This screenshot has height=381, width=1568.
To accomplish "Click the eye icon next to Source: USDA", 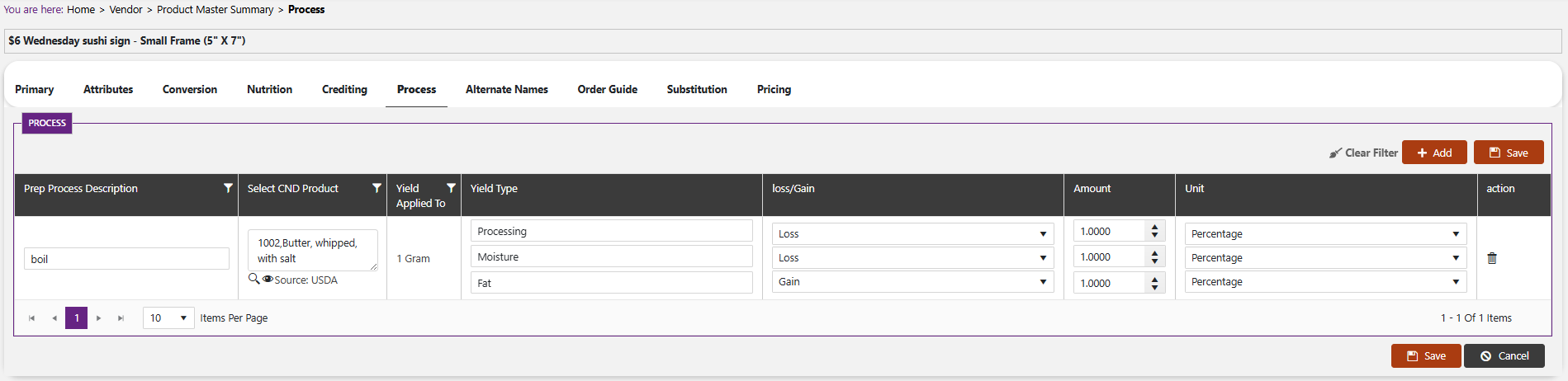I will 268,280.
